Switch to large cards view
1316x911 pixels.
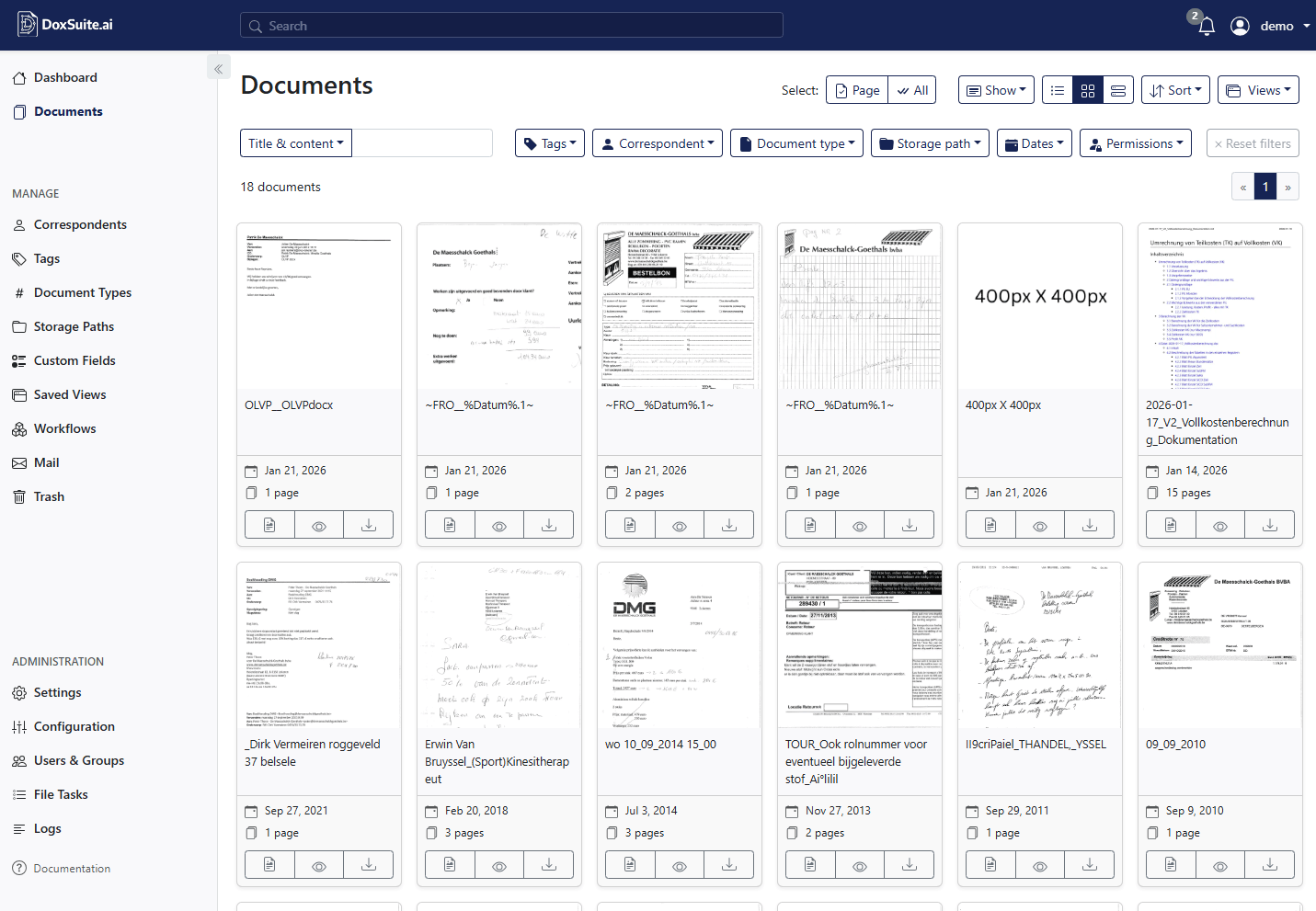click(1118, 90)
